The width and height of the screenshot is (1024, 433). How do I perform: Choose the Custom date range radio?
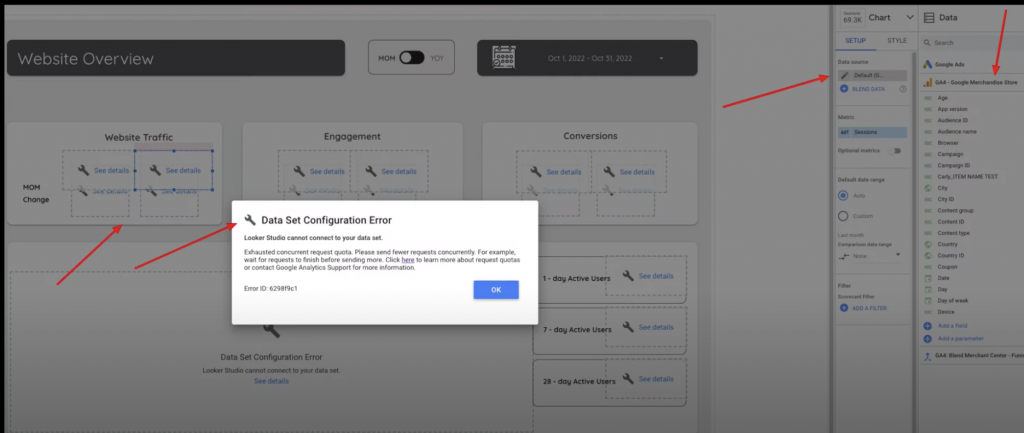point(842,216)
